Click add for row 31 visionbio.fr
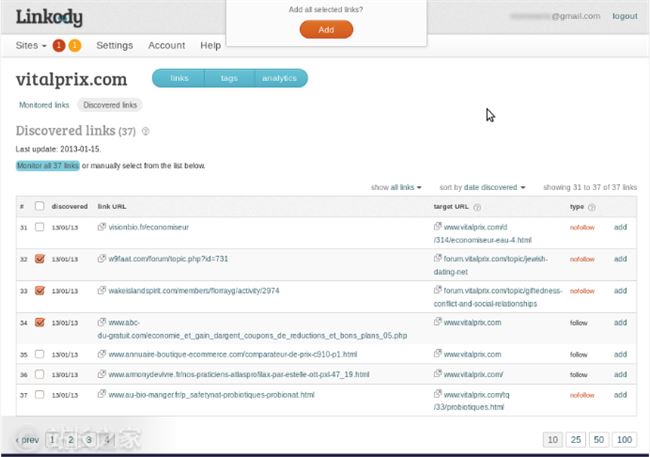Viewport: 650px width, 457px height. point(620,227)
